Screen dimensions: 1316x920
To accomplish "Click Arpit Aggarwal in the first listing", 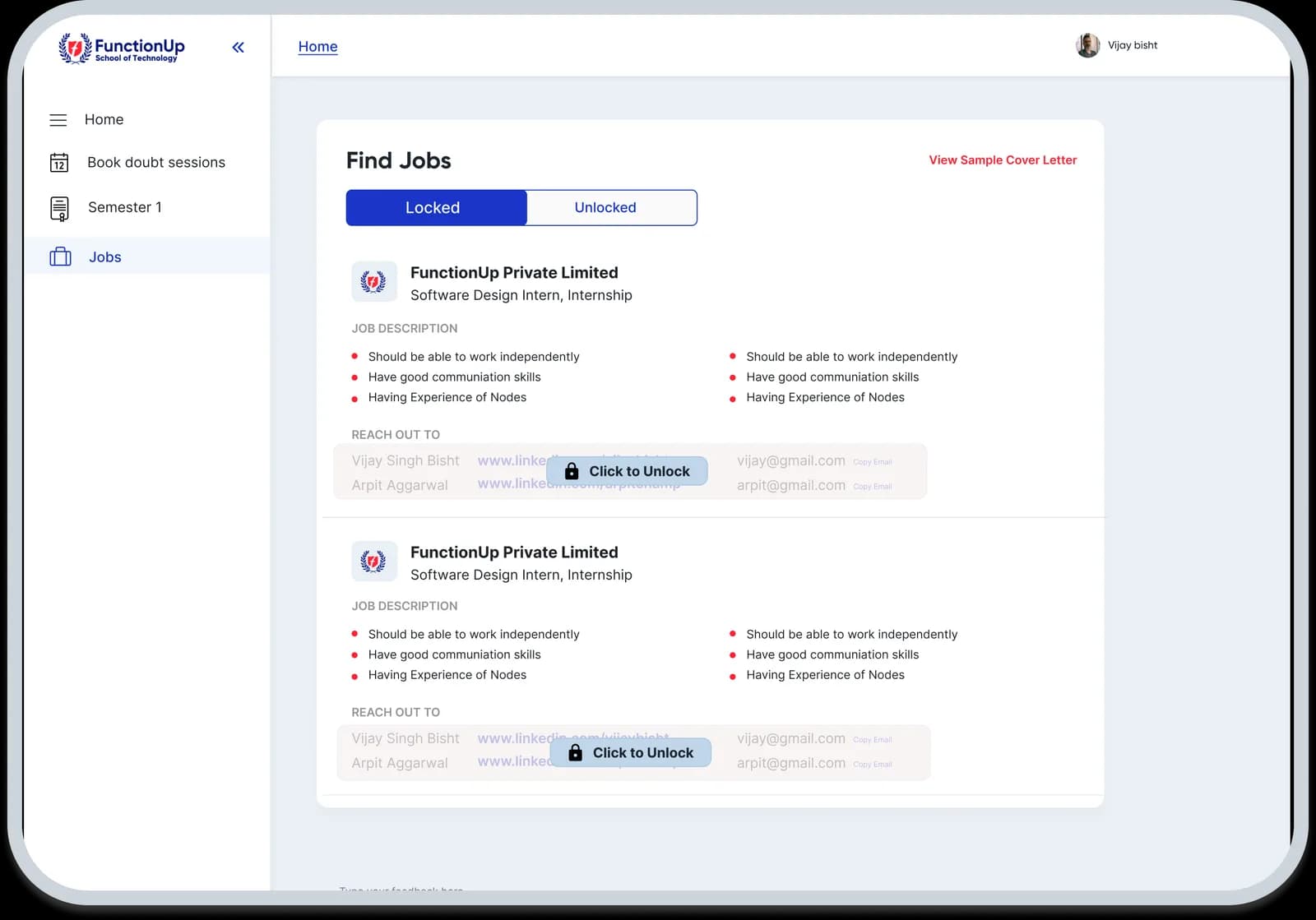I will (400, 485).
